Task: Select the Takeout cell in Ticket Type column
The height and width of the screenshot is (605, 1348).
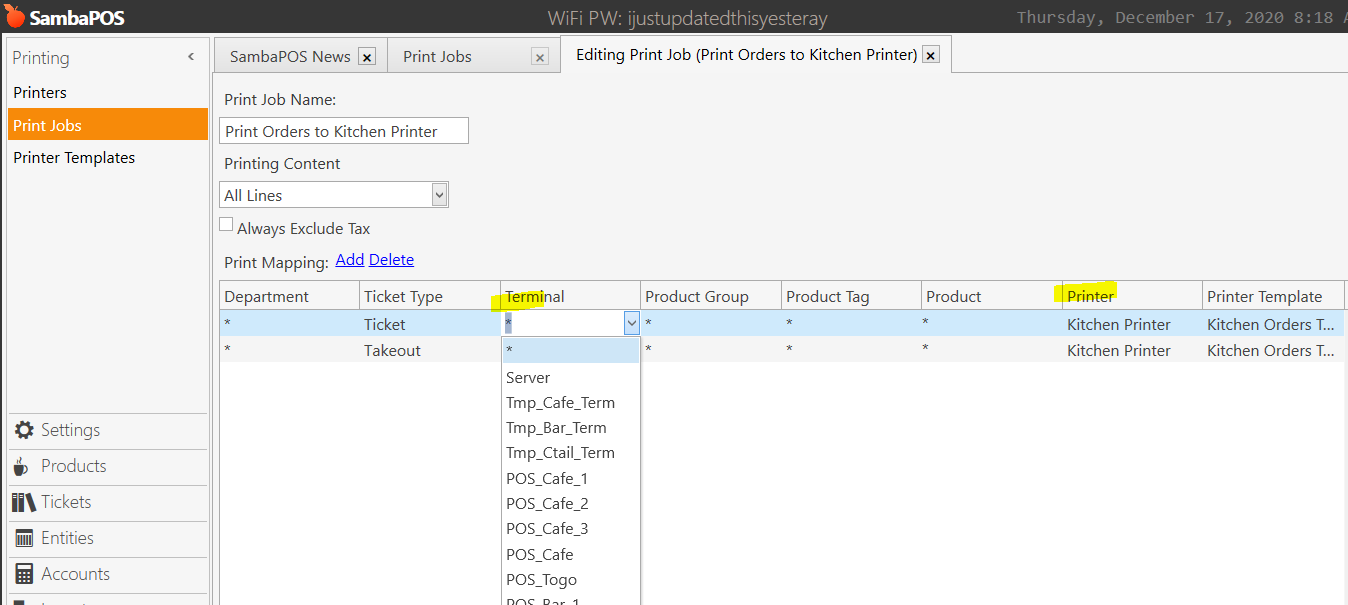Action: 430,350
